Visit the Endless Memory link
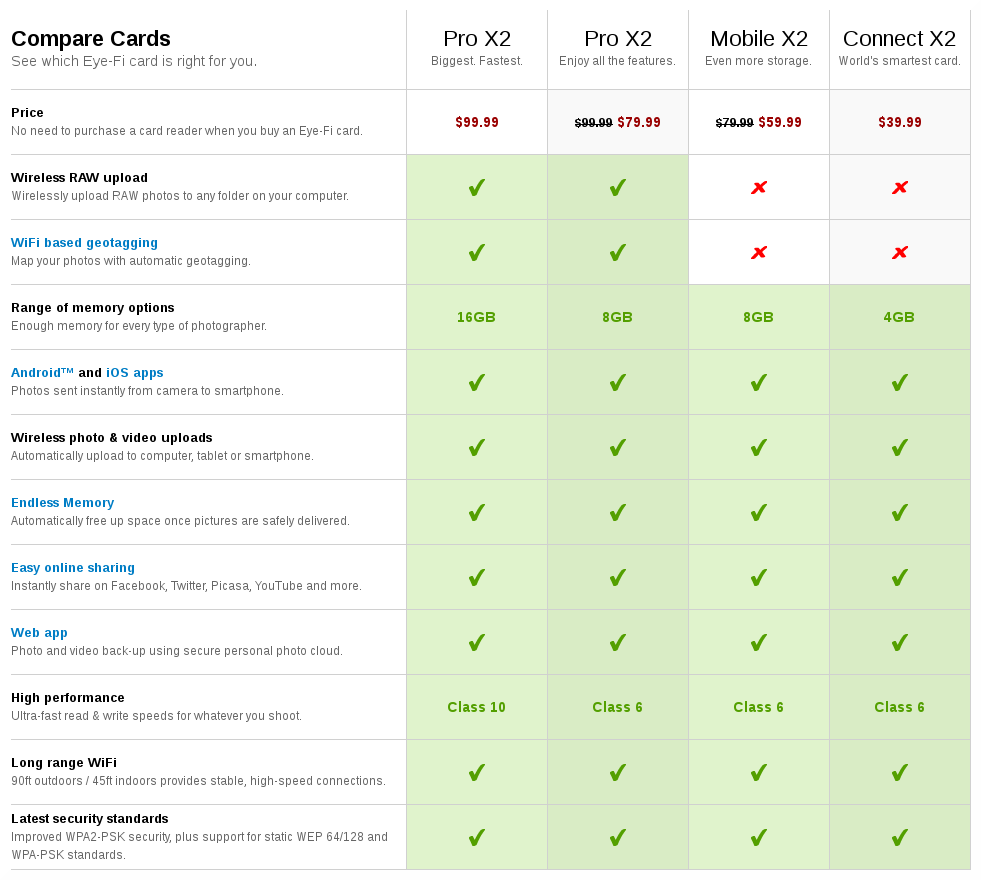981x880 pixels. (x=62, y=503)
